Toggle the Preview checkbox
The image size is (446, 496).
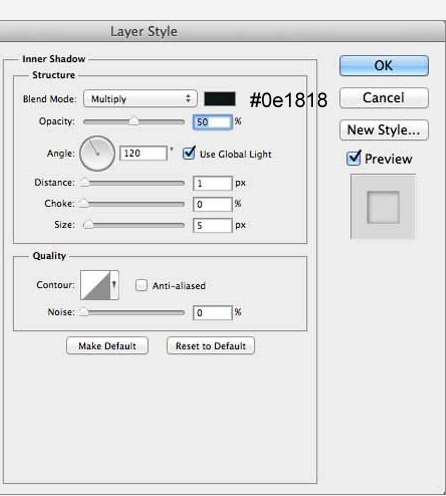pos(354,158)
